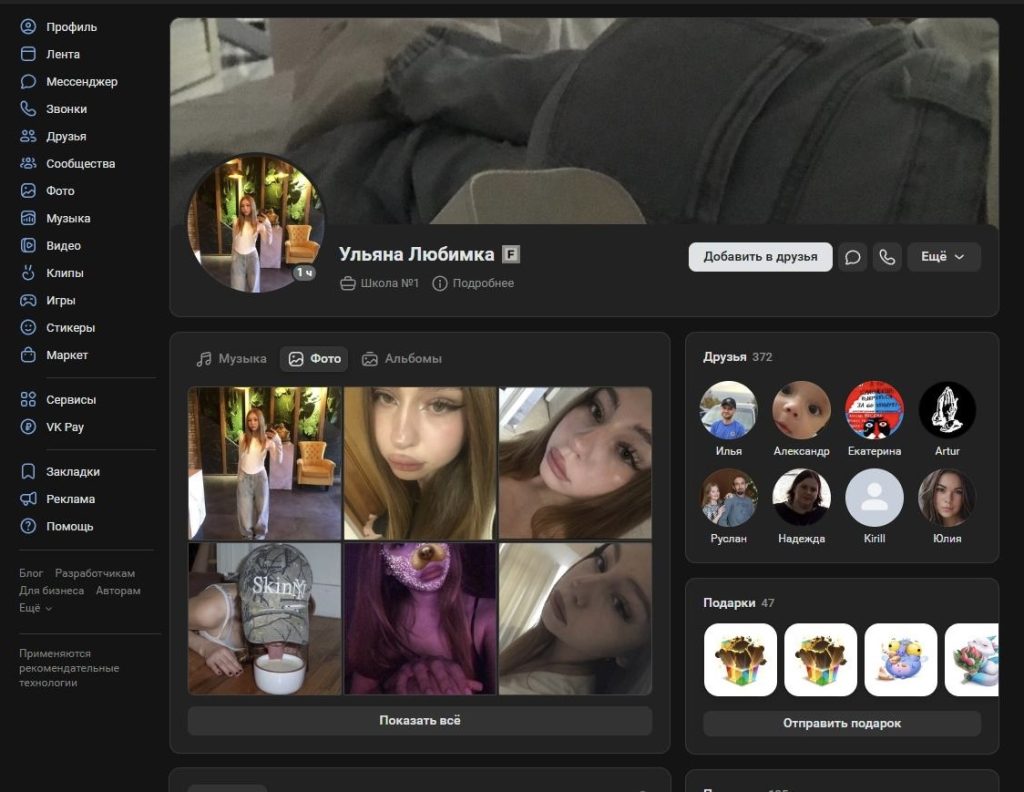Open friend Artur's avatar

point(947,411)
